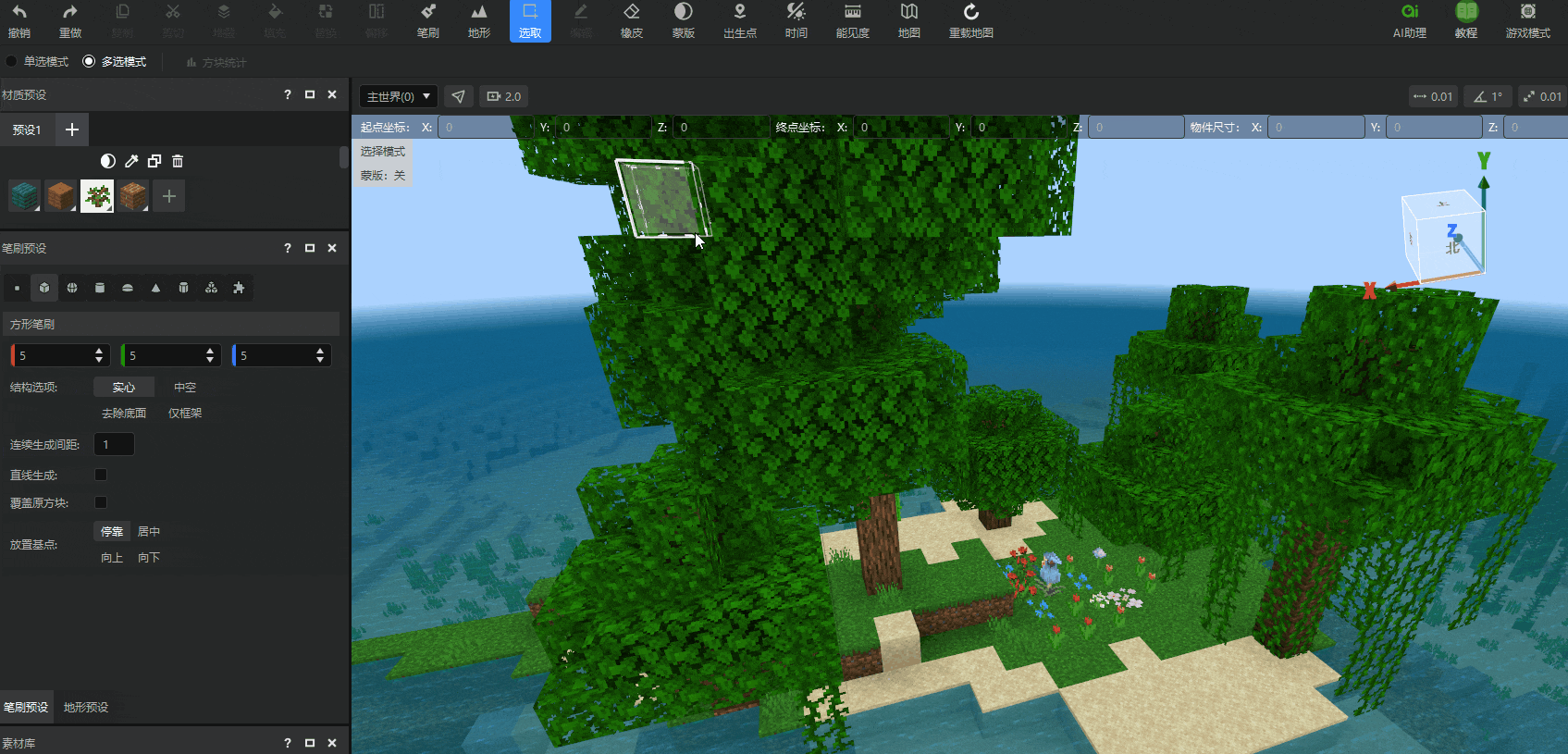Screen dimensions: 1568x754
Task: Select the teal plank block swatch
Action: [25, 196]
